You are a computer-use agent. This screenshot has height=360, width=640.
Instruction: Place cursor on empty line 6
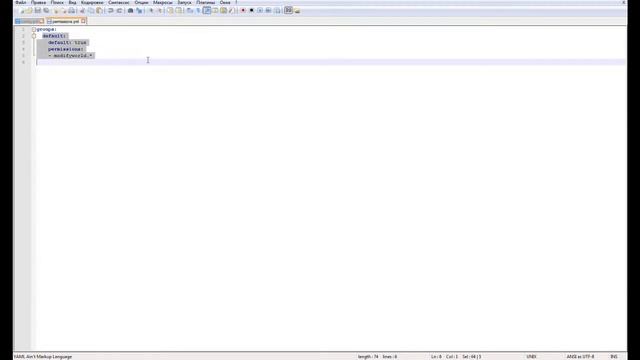coord(331,62)
